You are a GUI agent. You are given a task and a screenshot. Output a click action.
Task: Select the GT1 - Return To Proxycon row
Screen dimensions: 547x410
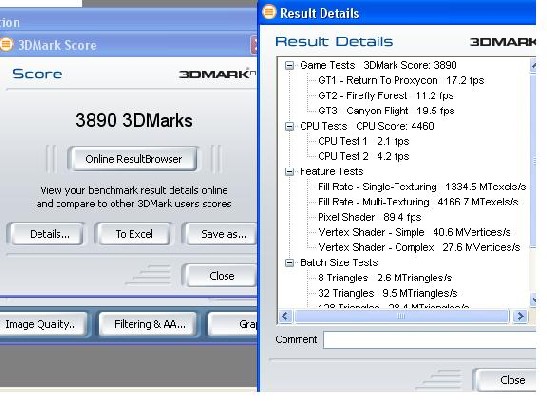pyautogui.click(x=401, y=80)
